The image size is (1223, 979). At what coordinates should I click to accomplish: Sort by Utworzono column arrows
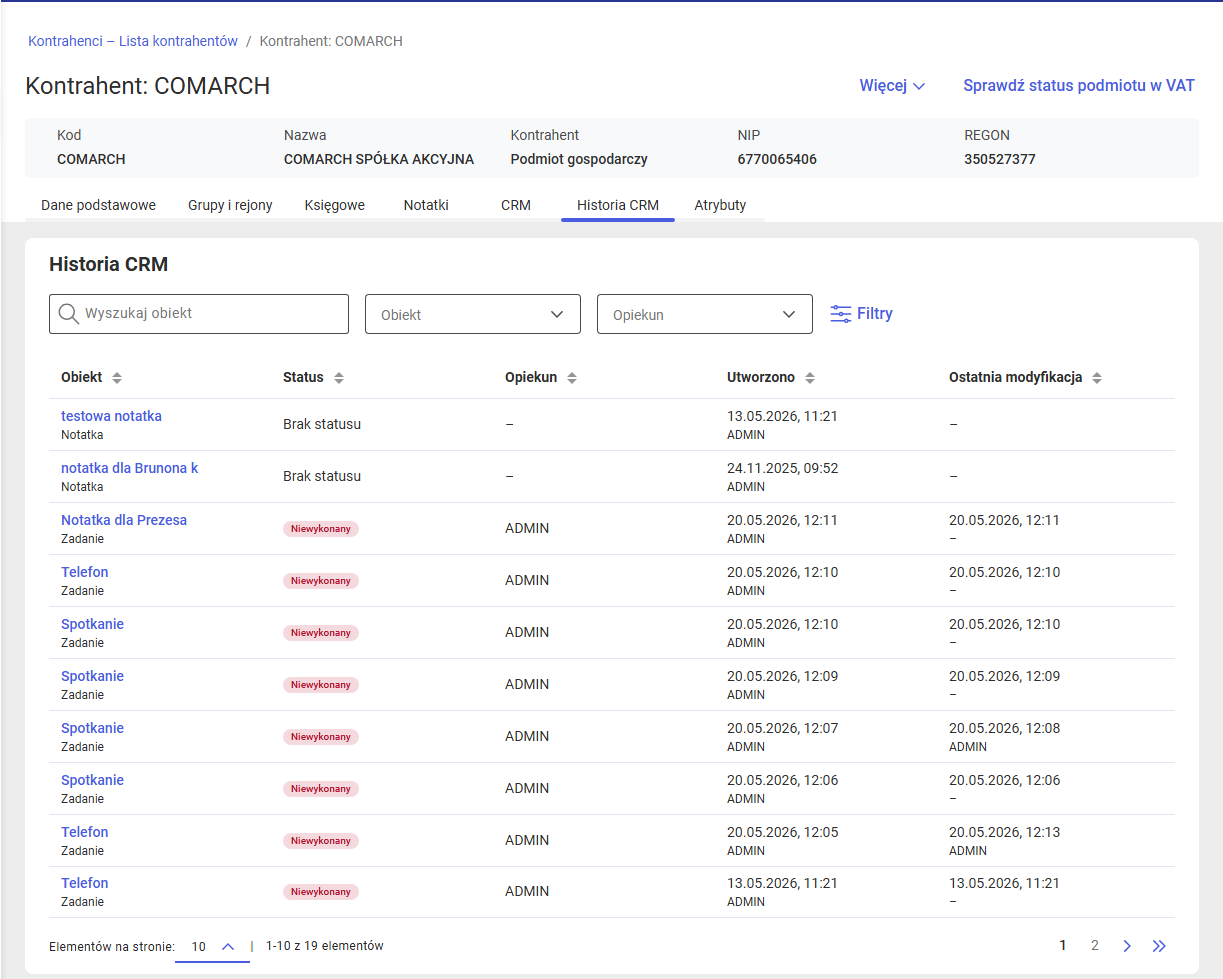(x=810, y=378)
